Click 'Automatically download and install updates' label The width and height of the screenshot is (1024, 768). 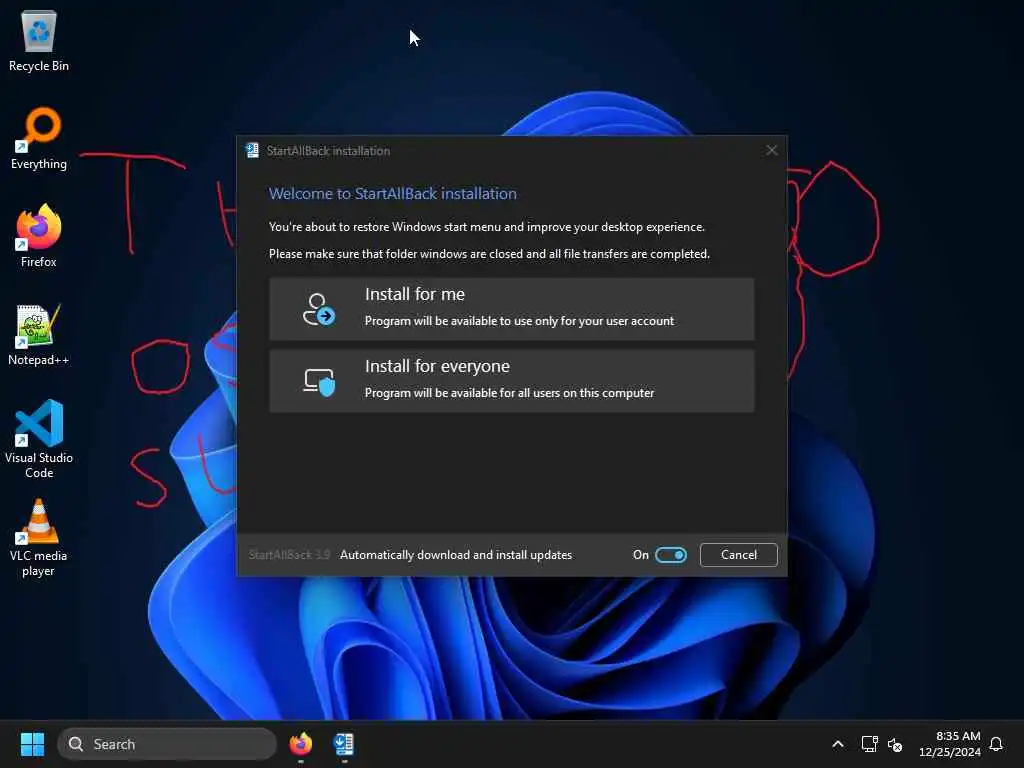pos(456,555)
